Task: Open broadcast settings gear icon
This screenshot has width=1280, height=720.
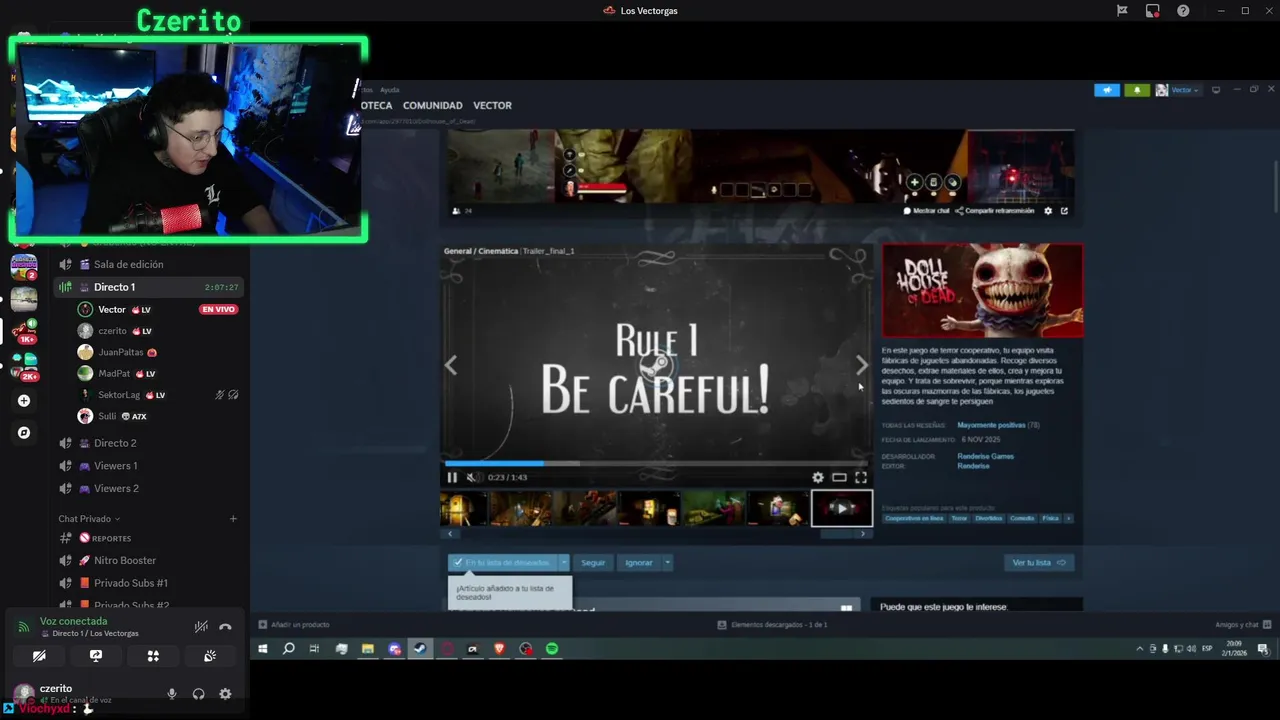Action: [1048, 211]
